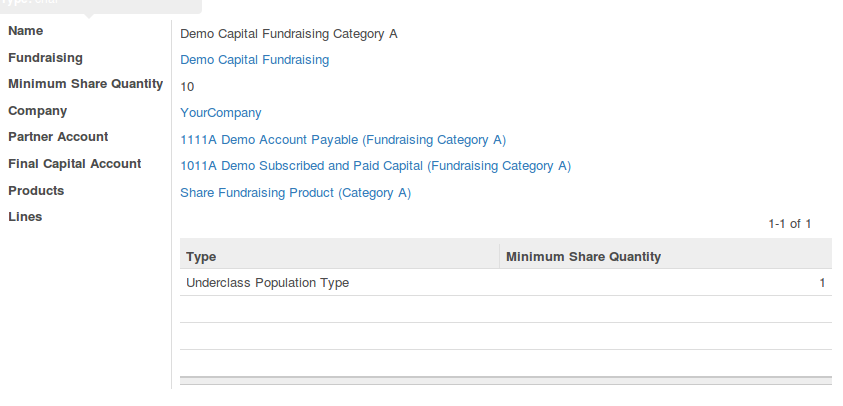Click the 1-1 of 1 pager indicator
This screenshot has width=843, height=406.
click(789, 224)
